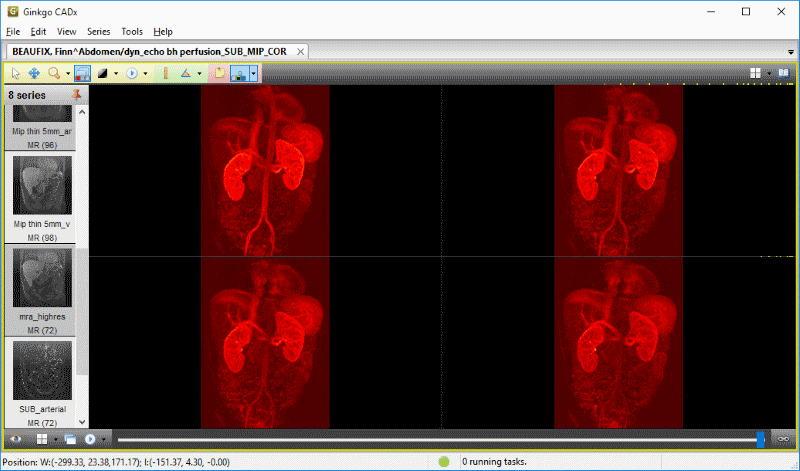800x471 pixels.
Task: Start playback with bottom play button
Action: click(90, 439)
